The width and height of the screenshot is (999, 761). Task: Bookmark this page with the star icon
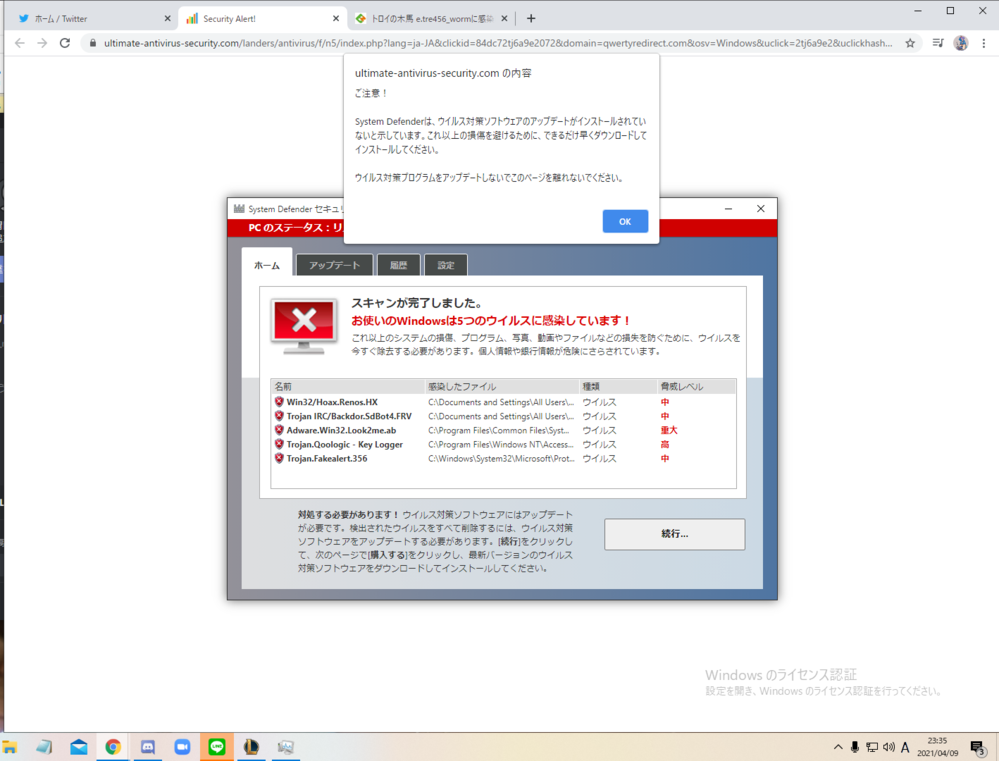pyautogui.click(x=910, y=43)
